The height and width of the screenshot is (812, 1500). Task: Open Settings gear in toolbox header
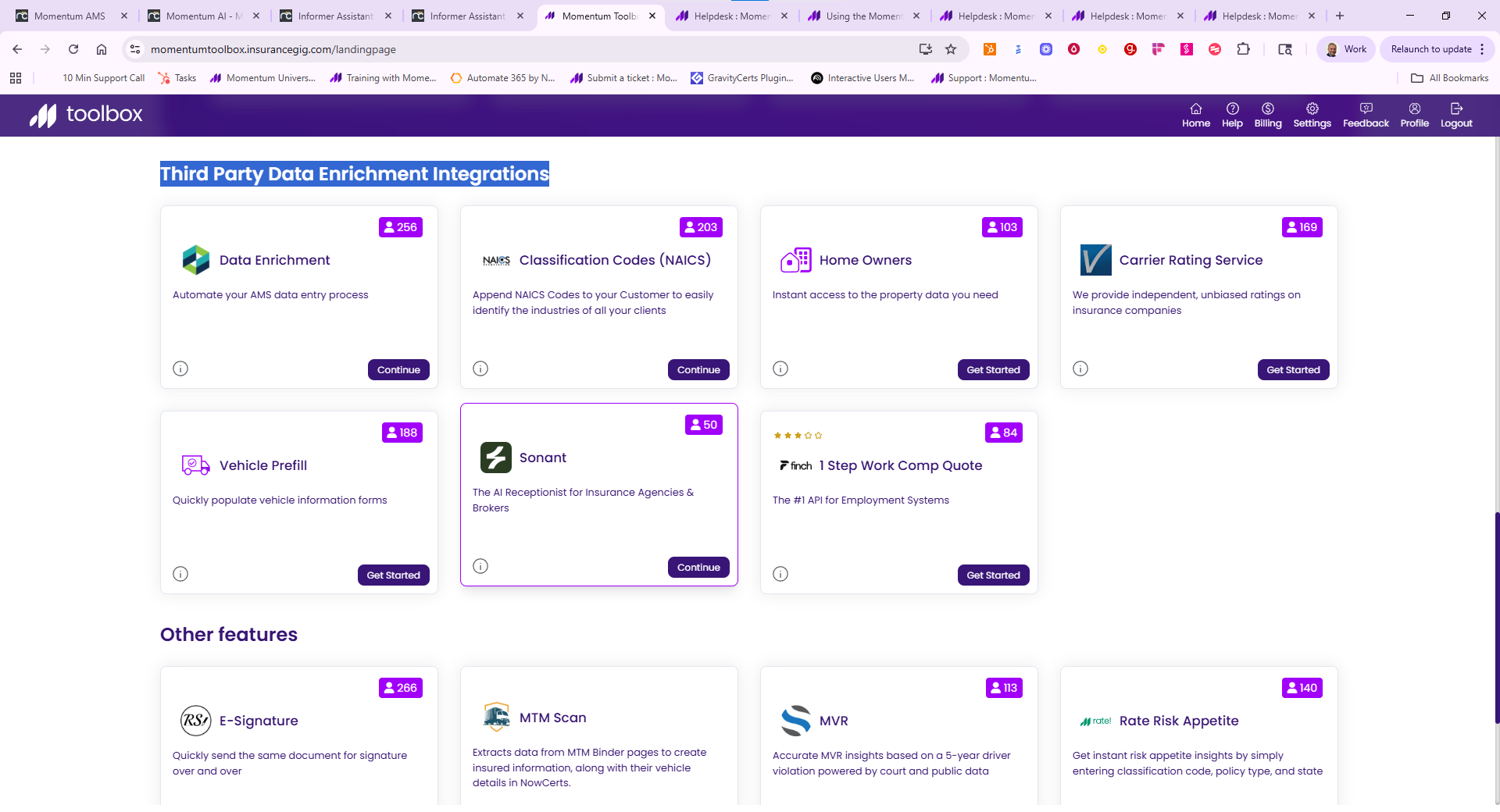(x=1312, y=115)
